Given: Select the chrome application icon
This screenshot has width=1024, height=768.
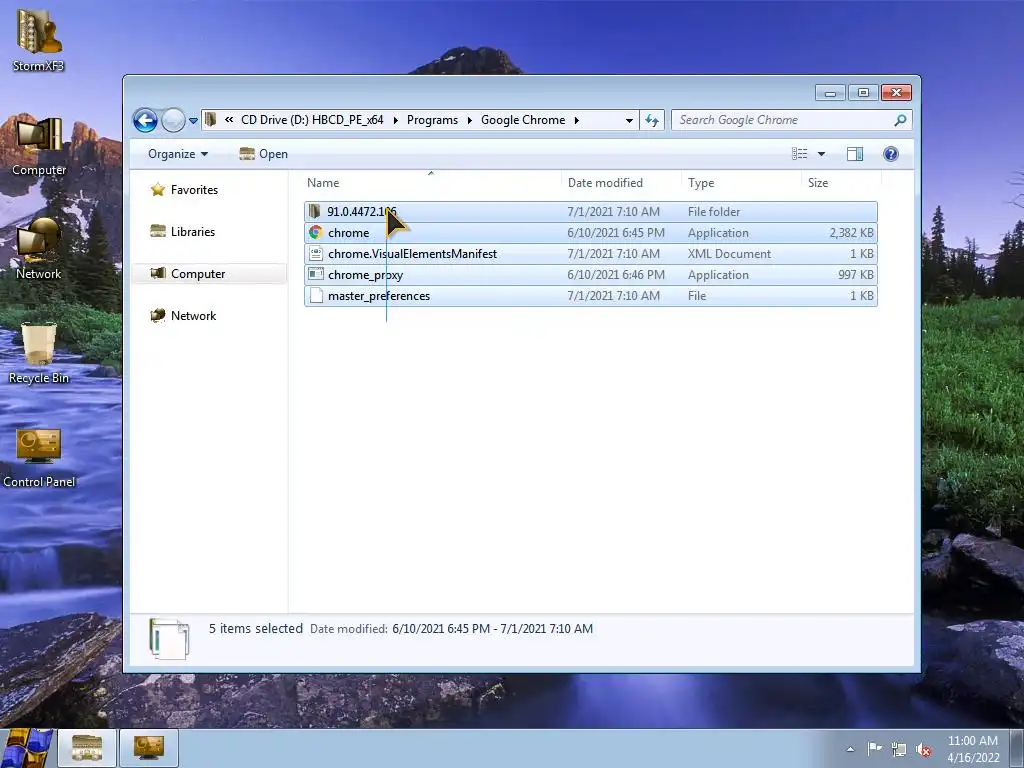Looking at the screenshot, I should click(x=315, y=232).
